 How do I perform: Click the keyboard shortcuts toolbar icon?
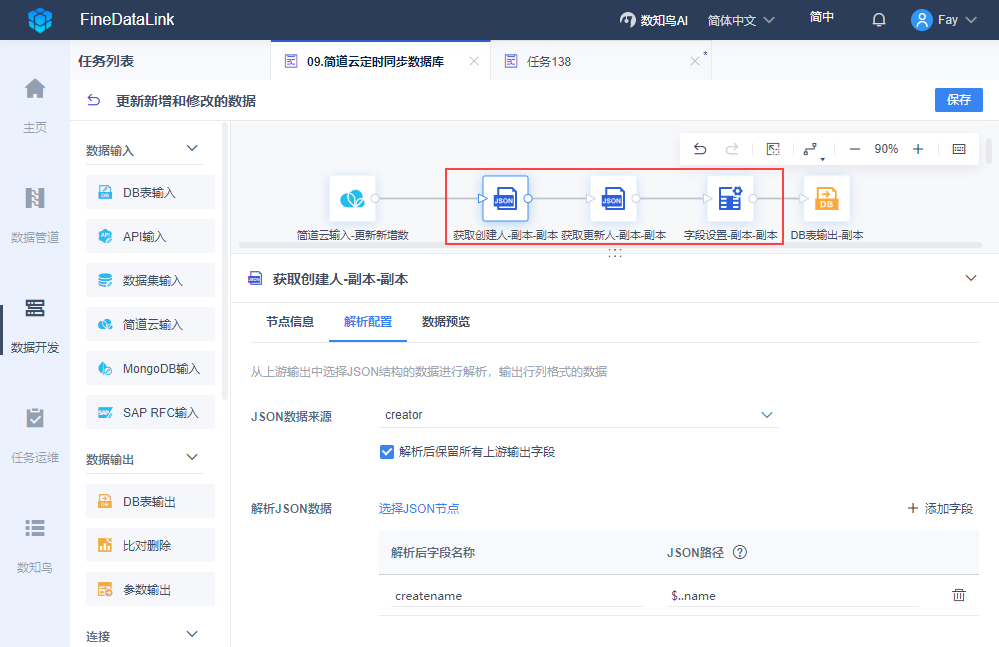[959, 149]
